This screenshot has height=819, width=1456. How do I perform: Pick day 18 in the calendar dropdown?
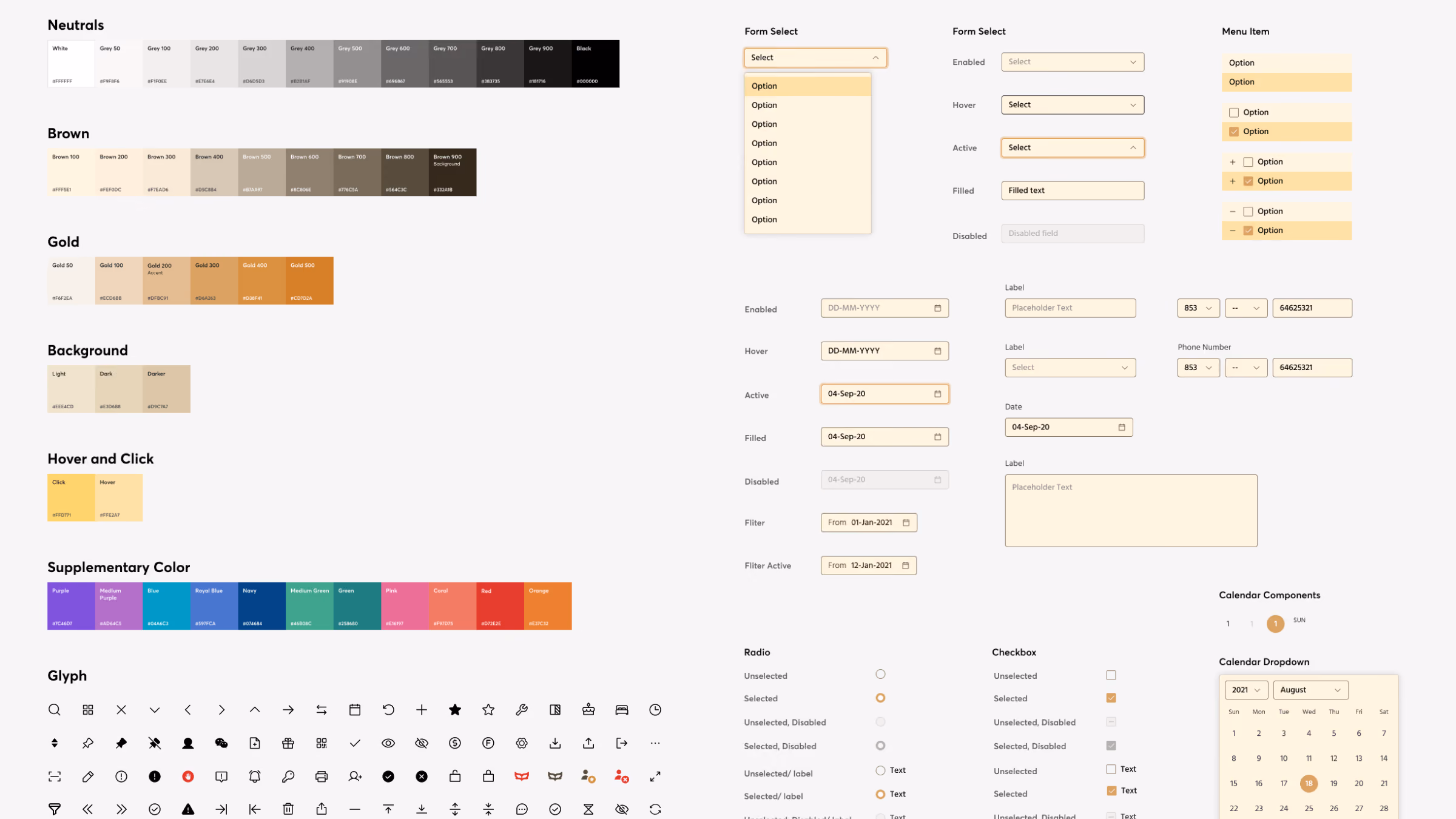1309,784
